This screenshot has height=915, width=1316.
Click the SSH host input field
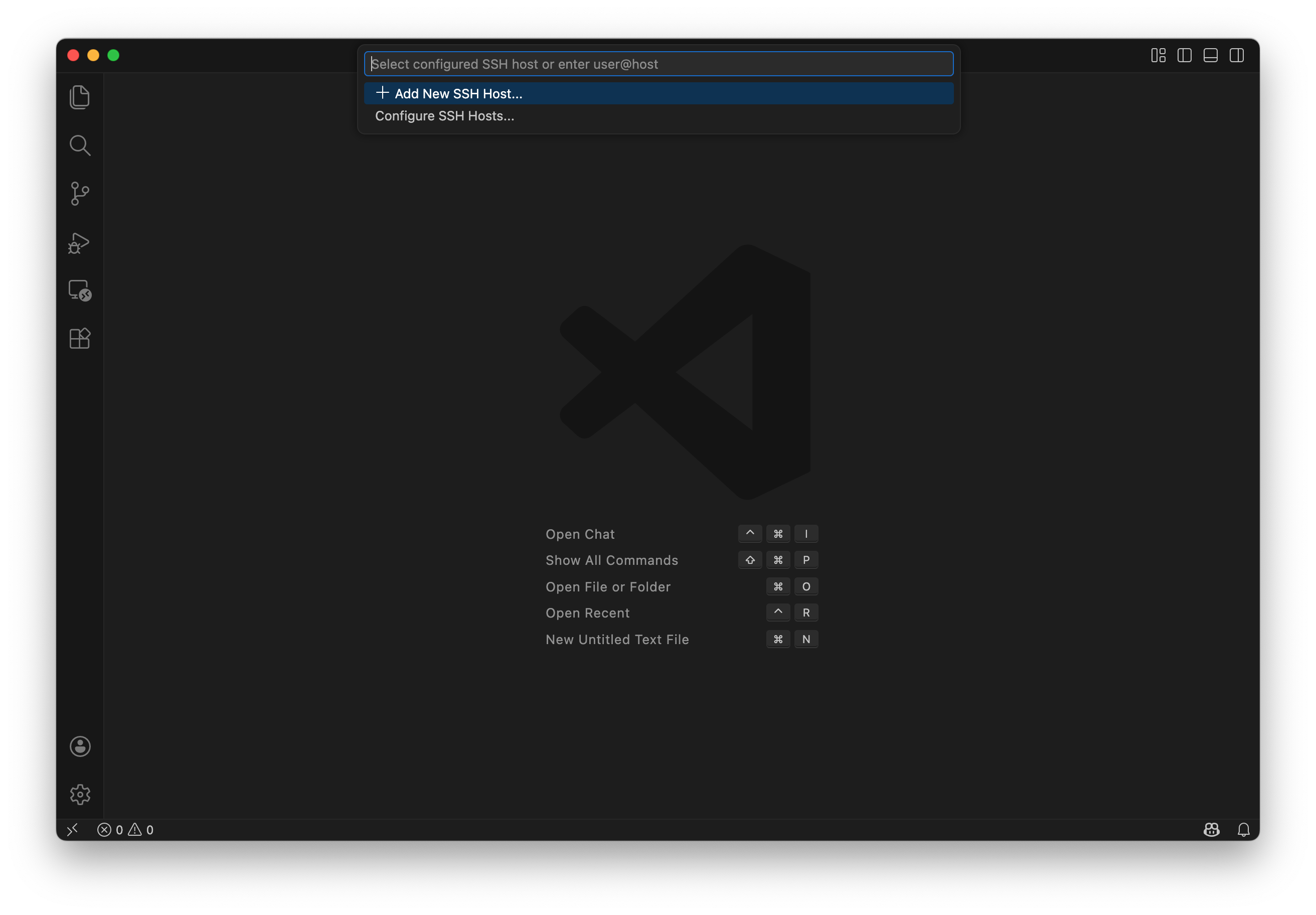click(658, 64)
